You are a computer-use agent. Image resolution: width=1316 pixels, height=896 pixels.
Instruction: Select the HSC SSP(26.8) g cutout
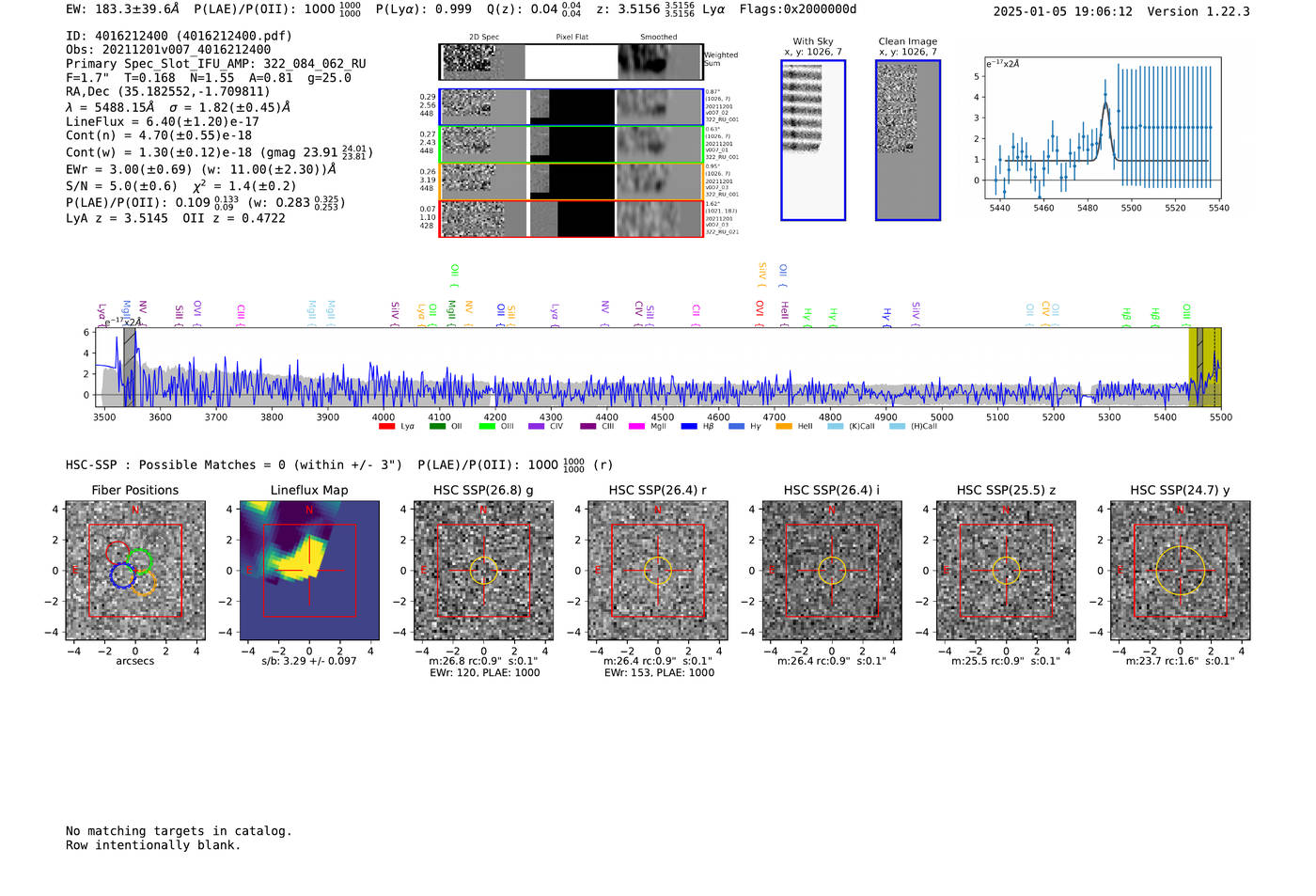pyautogui.click(x=484, y=571)
